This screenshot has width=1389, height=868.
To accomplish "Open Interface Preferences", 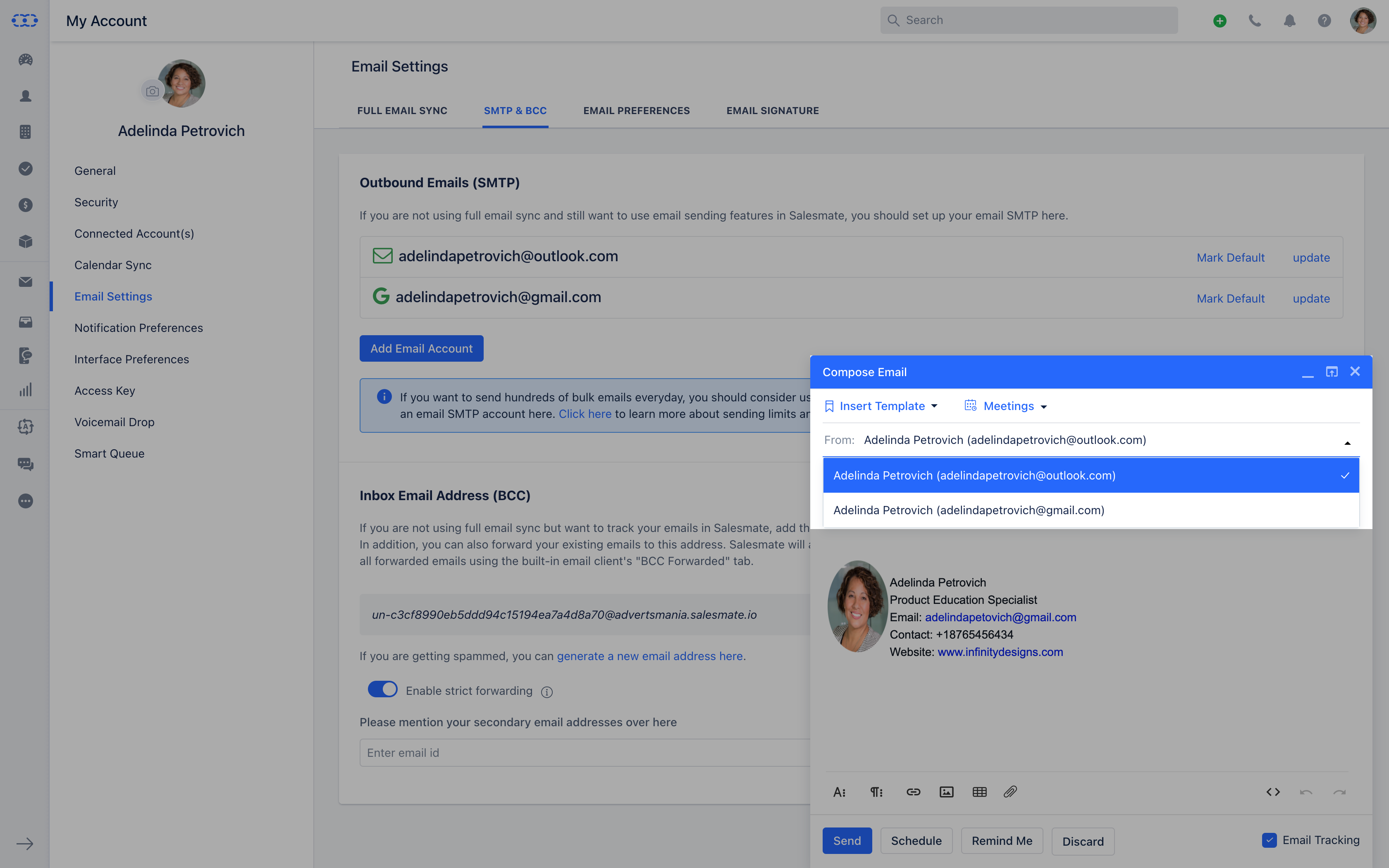I will coord(131,359).
